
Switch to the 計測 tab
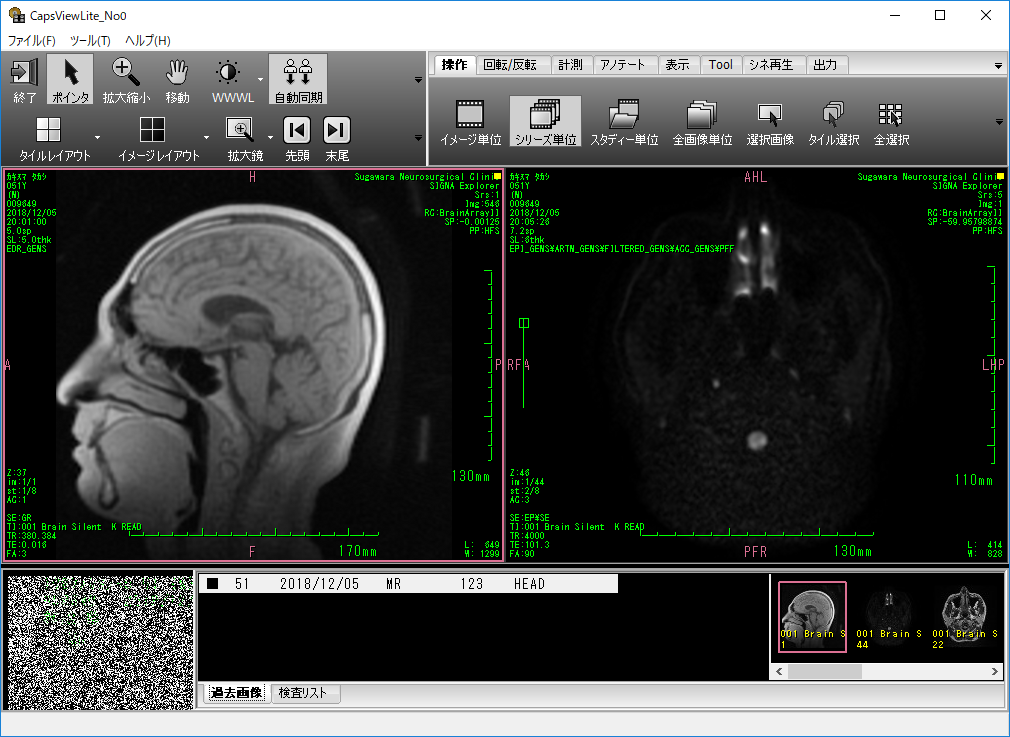[x=570, y=65]
